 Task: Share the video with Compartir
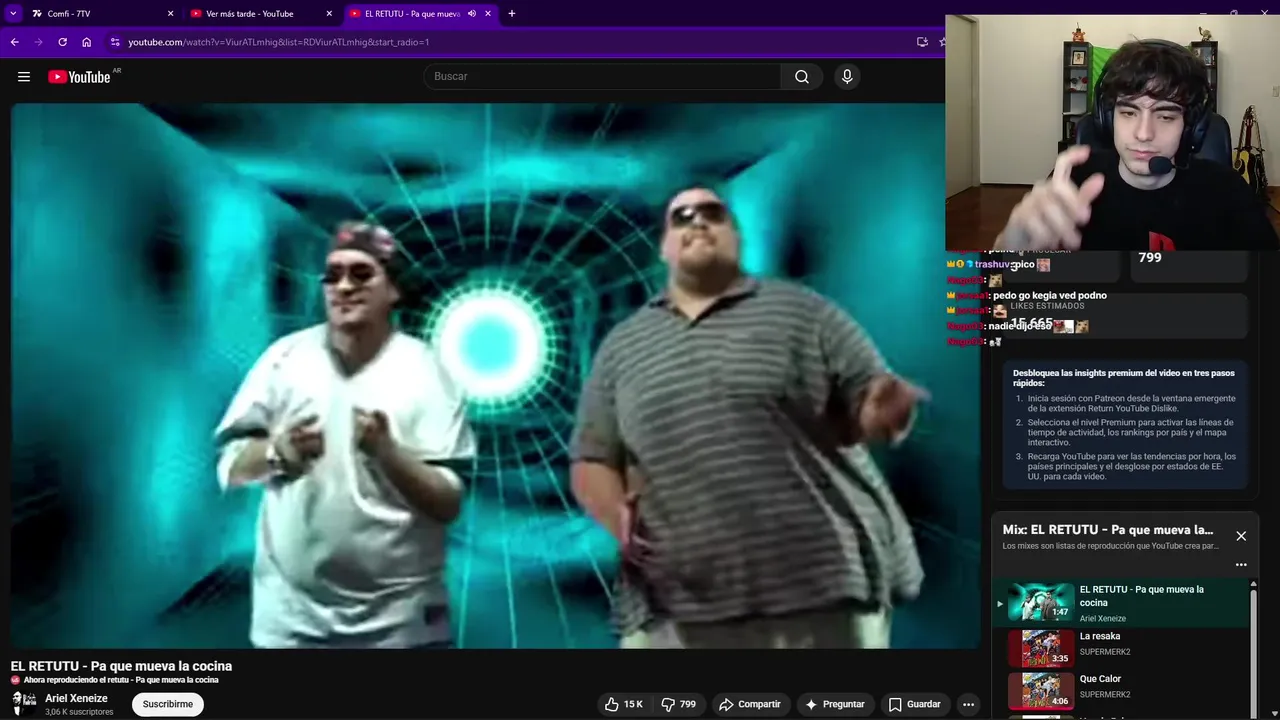click(x=750, y=704)
